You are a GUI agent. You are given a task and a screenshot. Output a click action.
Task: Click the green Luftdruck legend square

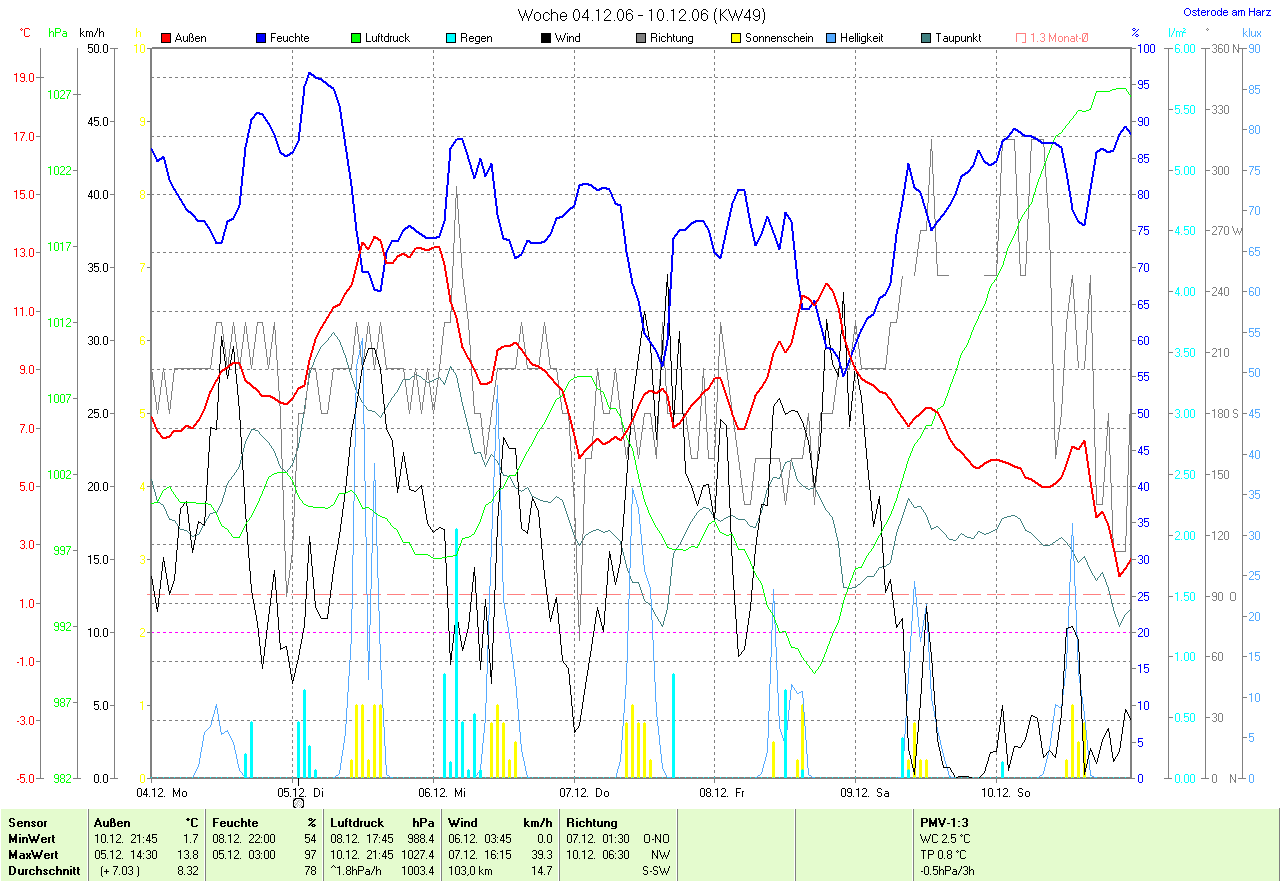click(x=356, y=38)
